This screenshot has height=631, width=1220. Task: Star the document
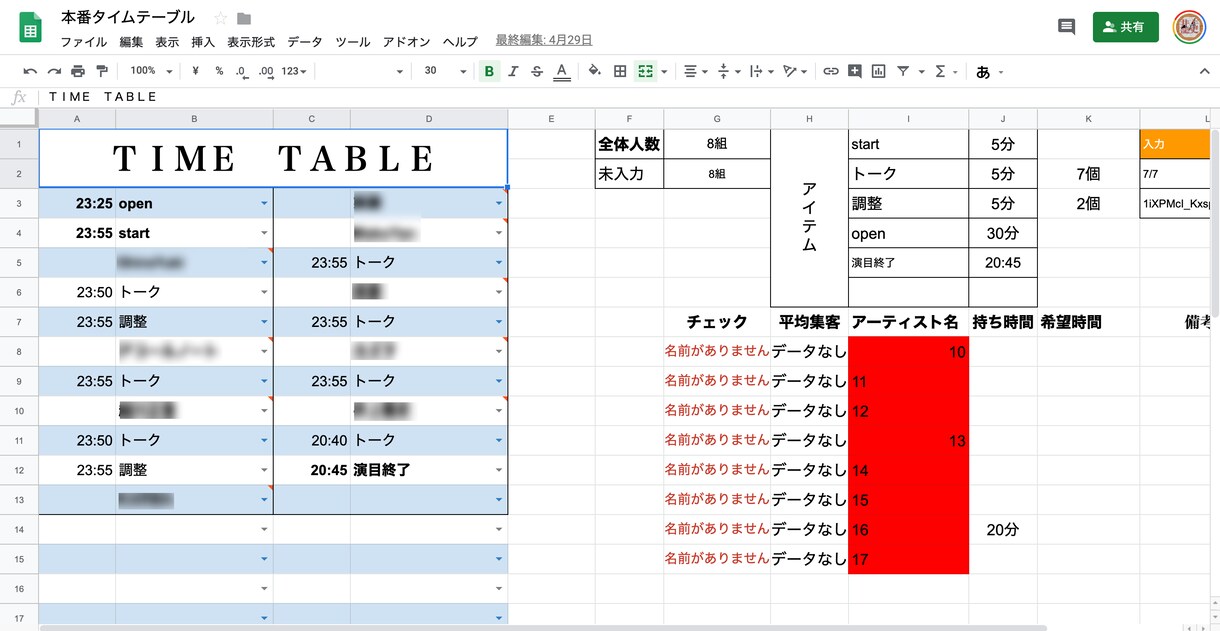(221, 18)
